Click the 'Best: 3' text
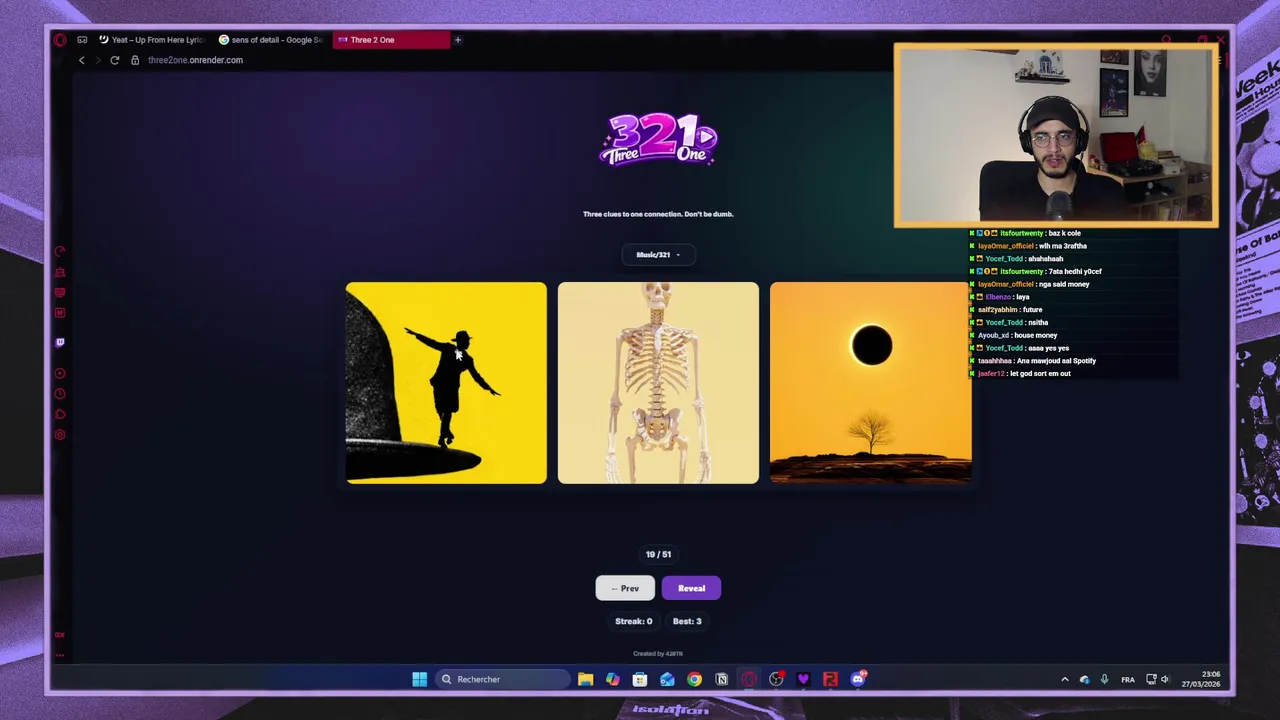Image resolution: width=1280 pixels, height=720 pixels. tap(687, 621)
